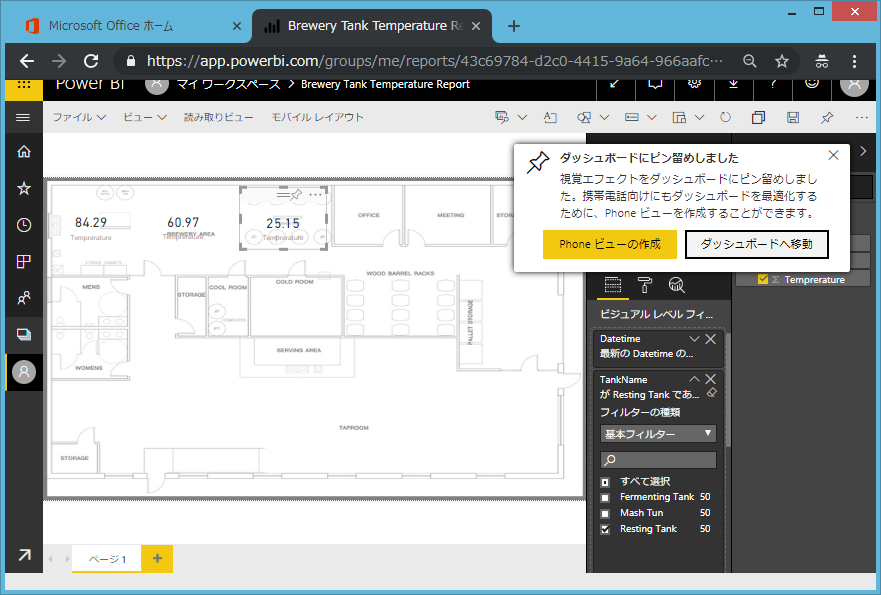The width and height of the screenshot is (881, 595).
Task: Pin the selected 25.15 card visual
Action: coord(296,195)
